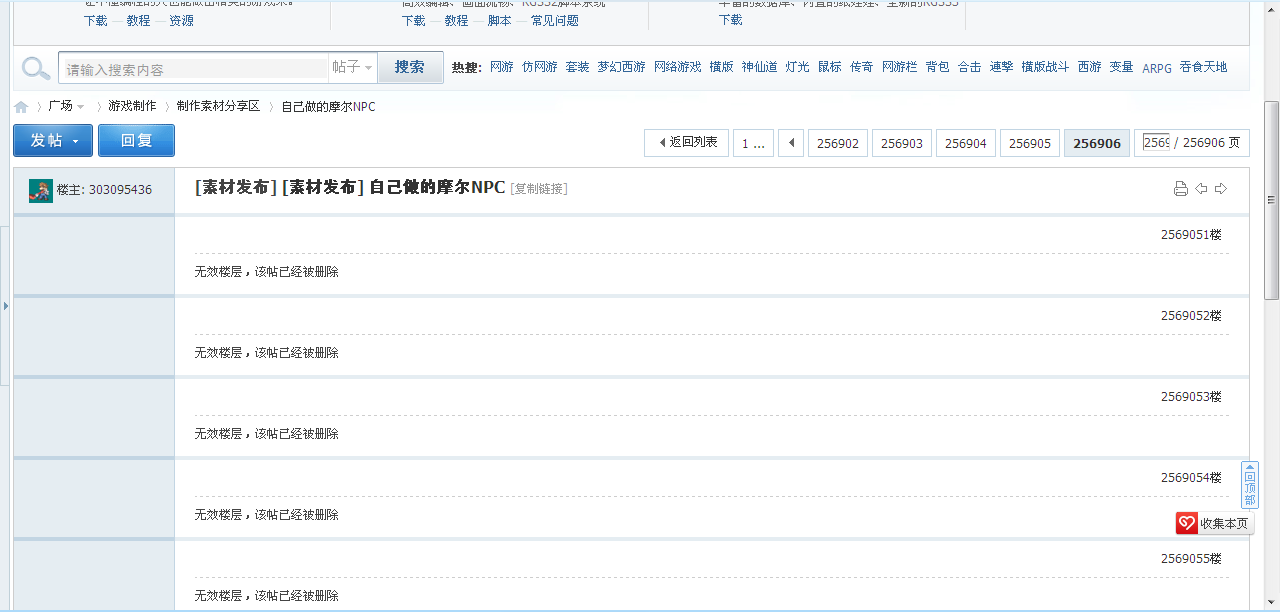Expand the left side panel arrow
This screenshot has height=612, width=1280.
pyautogui.click(x=5, y=305)
